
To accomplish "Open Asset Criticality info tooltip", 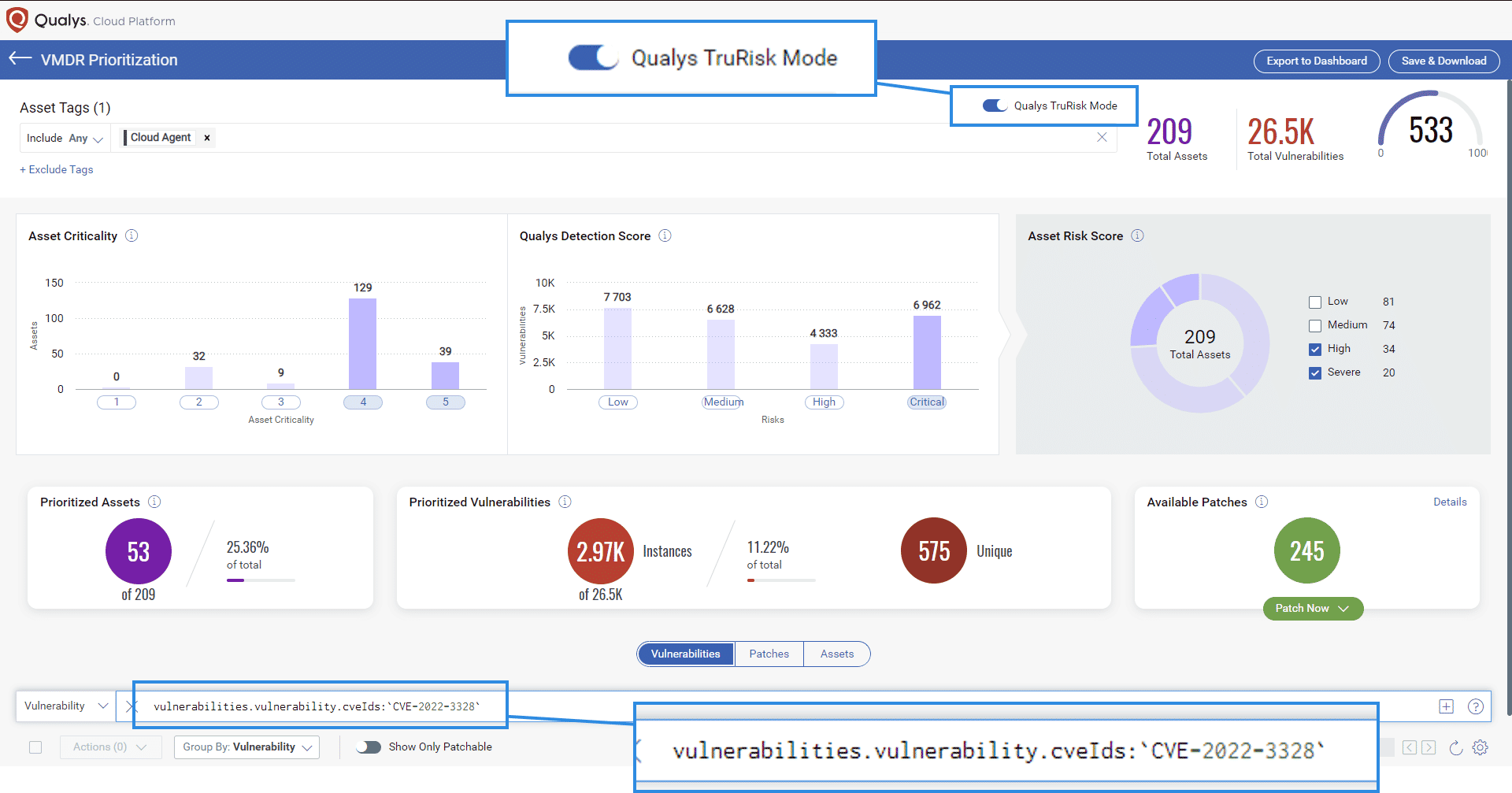I will tap(132, 235).
